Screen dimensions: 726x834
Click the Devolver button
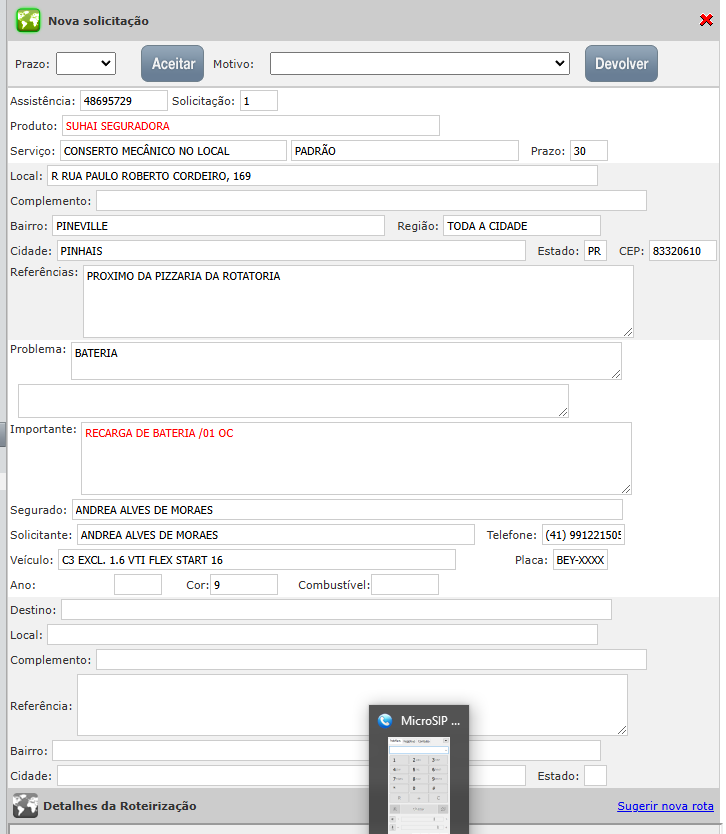click(621, 63)
